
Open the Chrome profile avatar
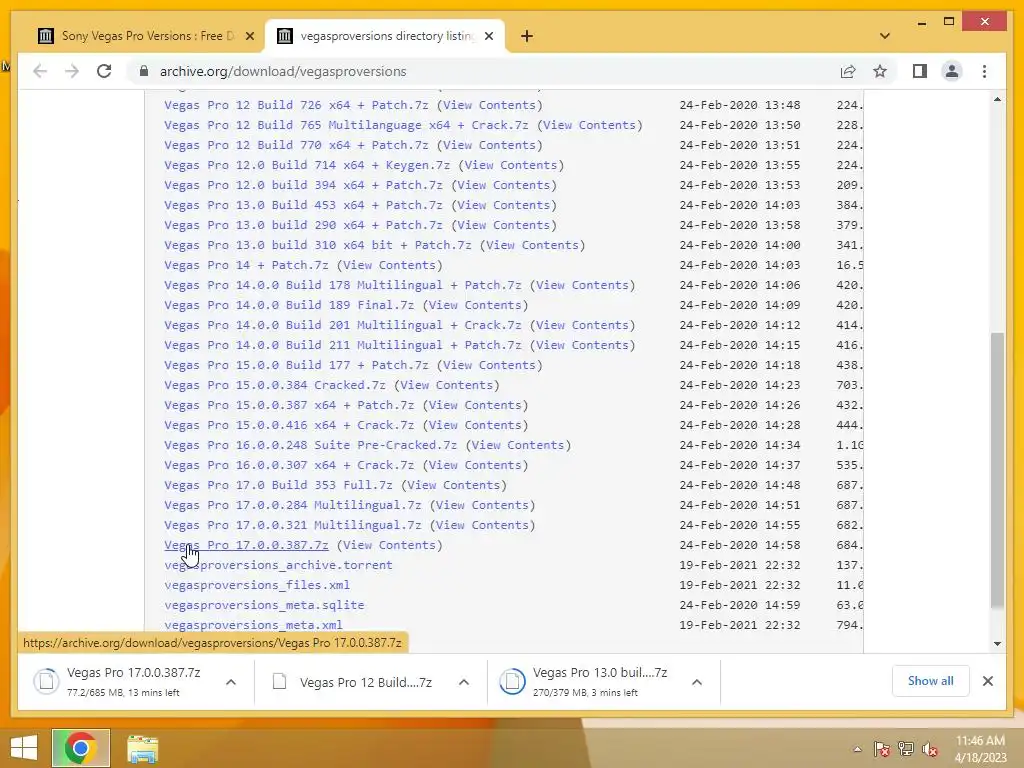(x=952, y=71)
